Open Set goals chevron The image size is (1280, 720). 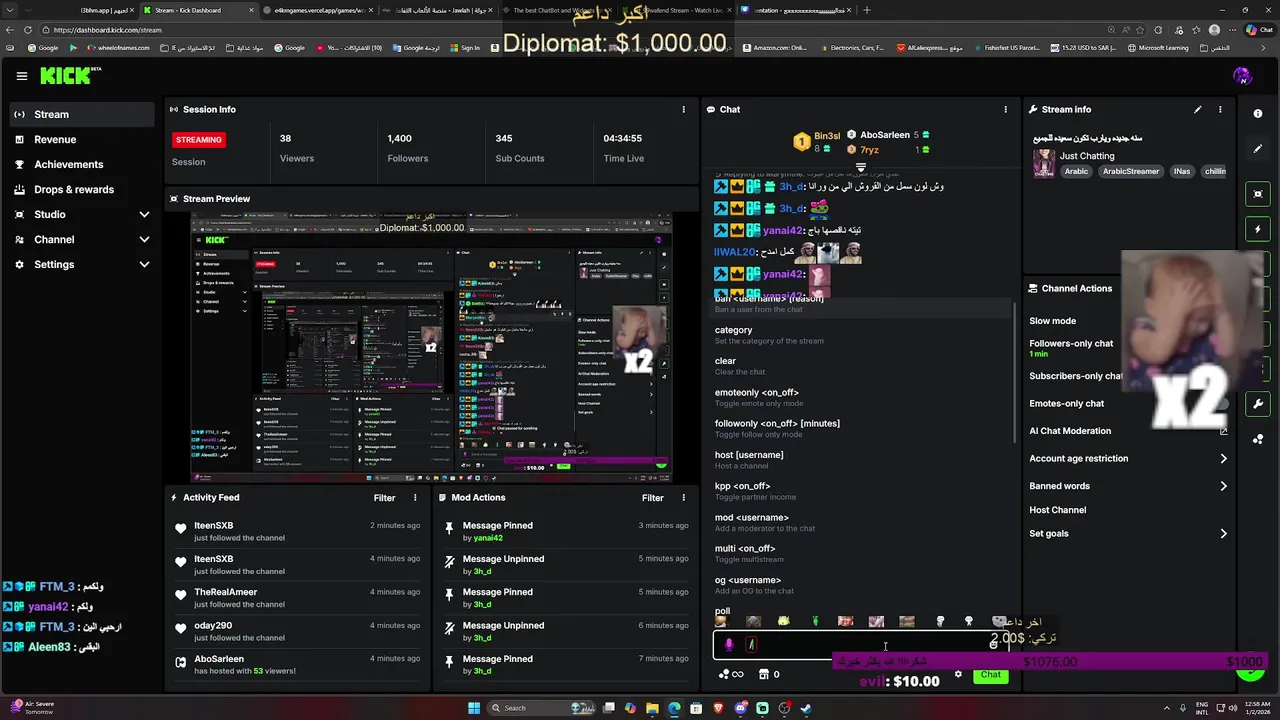point(1223,534)
